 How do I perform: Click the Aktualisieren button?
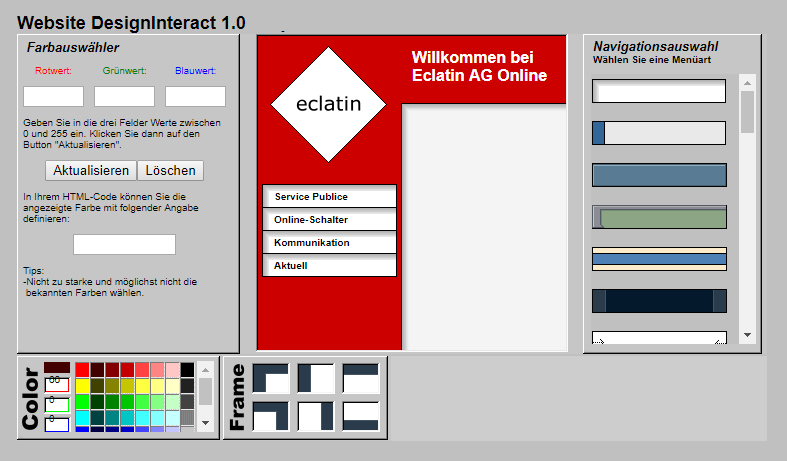coord(91,170)
